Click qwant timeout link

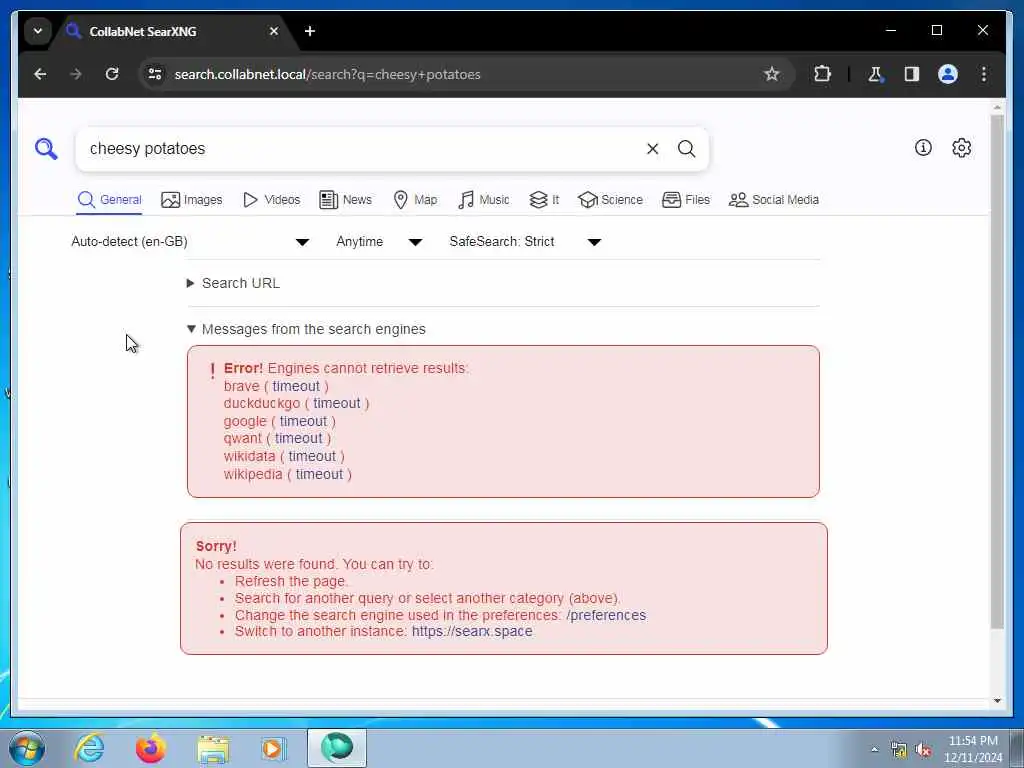(x=298, y=439)
